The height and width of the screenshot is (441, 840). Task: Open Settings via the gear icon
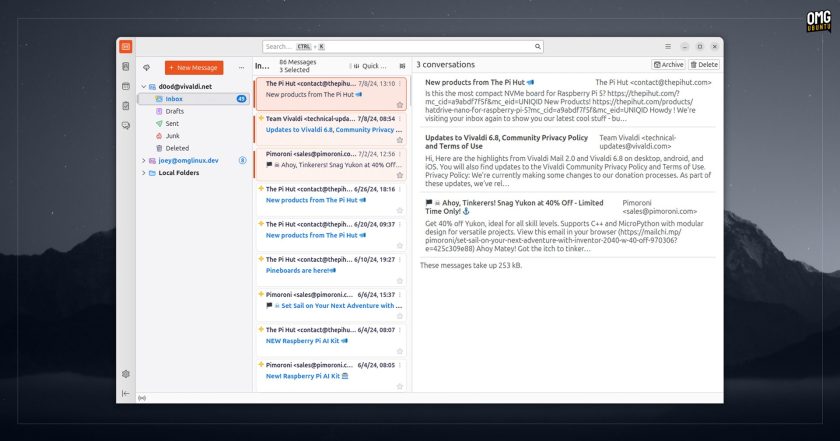click(125, 374)
